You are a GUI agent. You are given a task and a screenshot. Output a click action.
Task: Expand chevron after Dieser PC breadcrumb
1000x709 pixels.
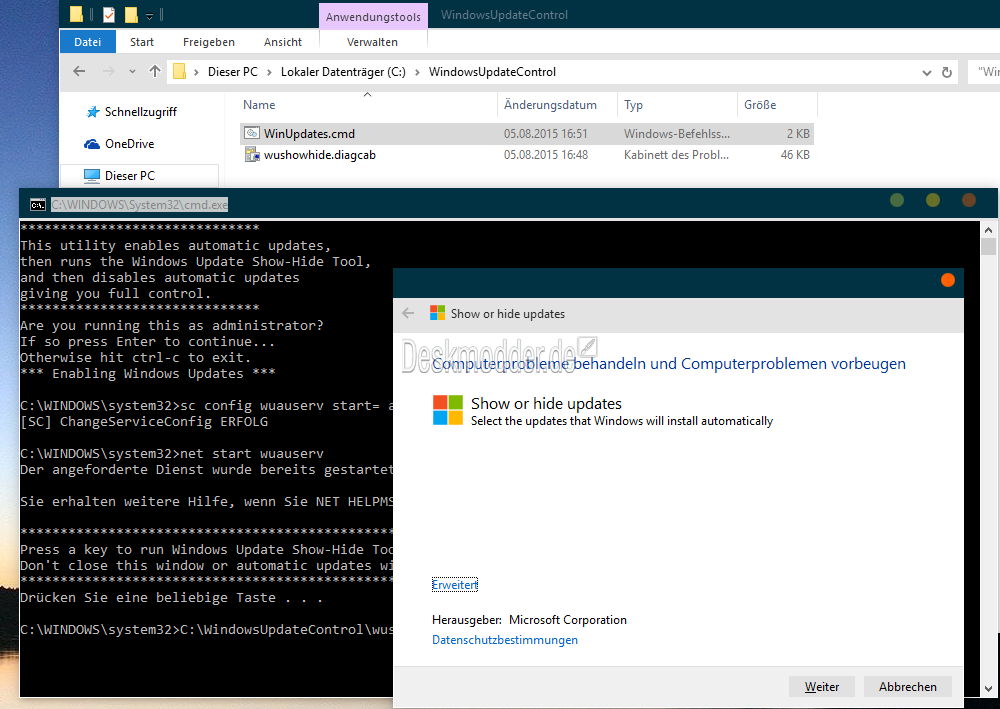(x=268, y=72)
